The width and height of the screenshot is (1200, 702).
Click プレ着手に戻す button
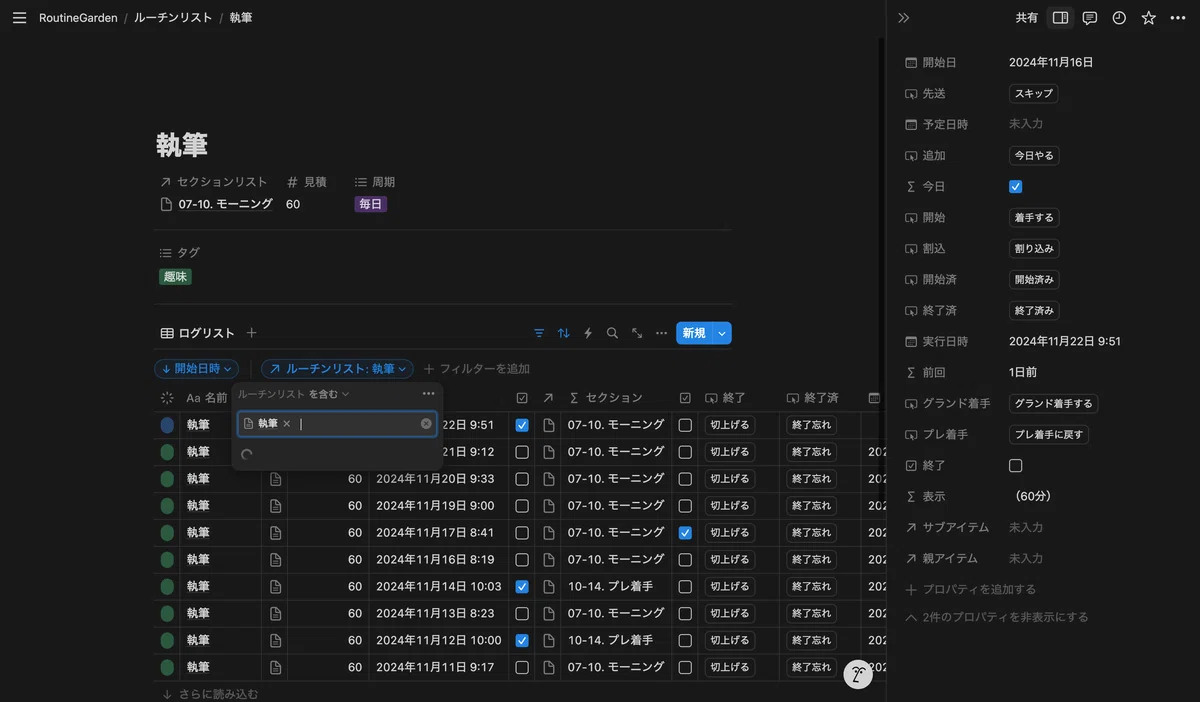(x=1049, y=434)
